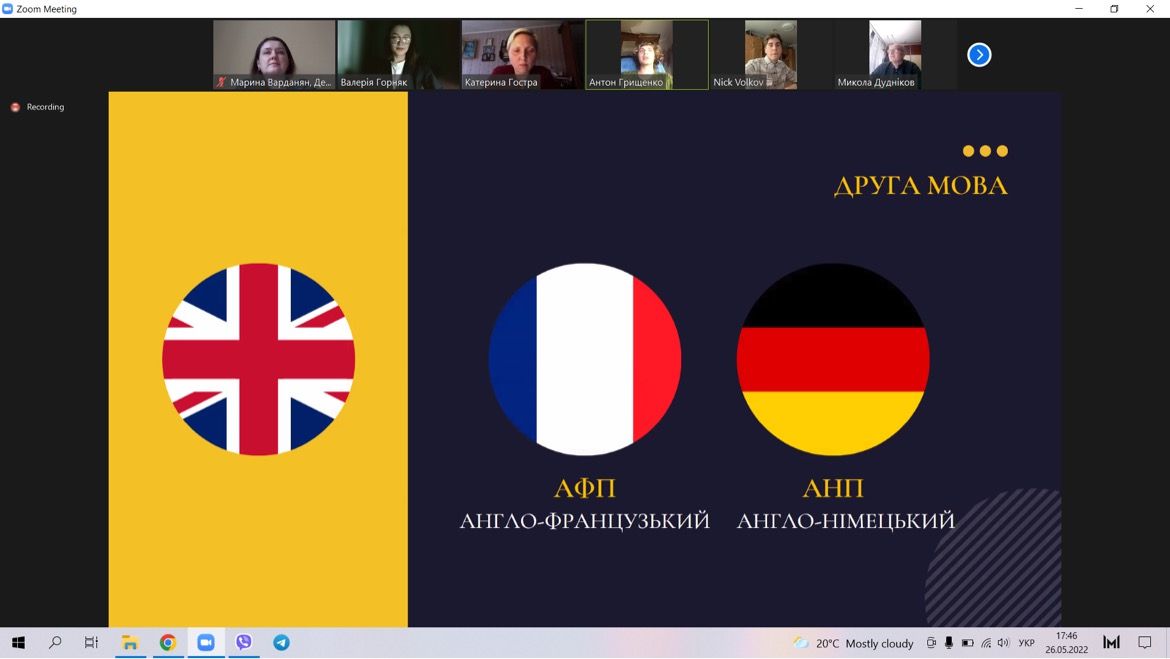Image resolution: width=1170 pixels, height=659 pixels.
Task: Open the Zoom app in the taskbar
Action: click(x=206, y=643)
